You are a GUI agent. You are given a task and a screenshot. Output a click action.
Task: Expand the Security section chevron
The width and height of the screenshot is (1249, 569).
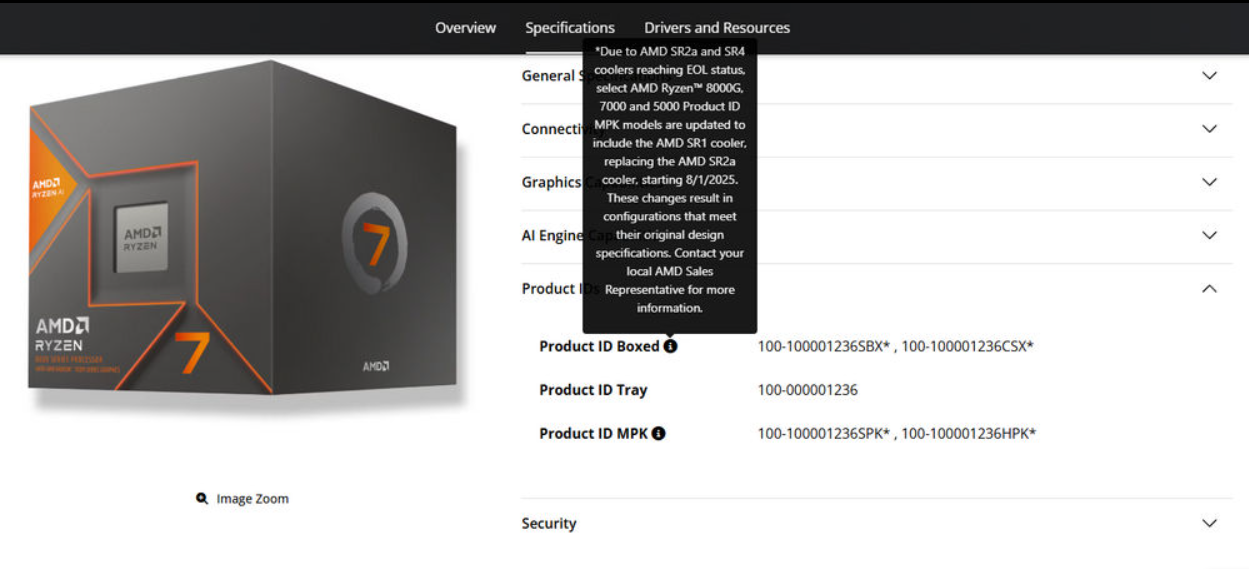tap(1209, 523)
